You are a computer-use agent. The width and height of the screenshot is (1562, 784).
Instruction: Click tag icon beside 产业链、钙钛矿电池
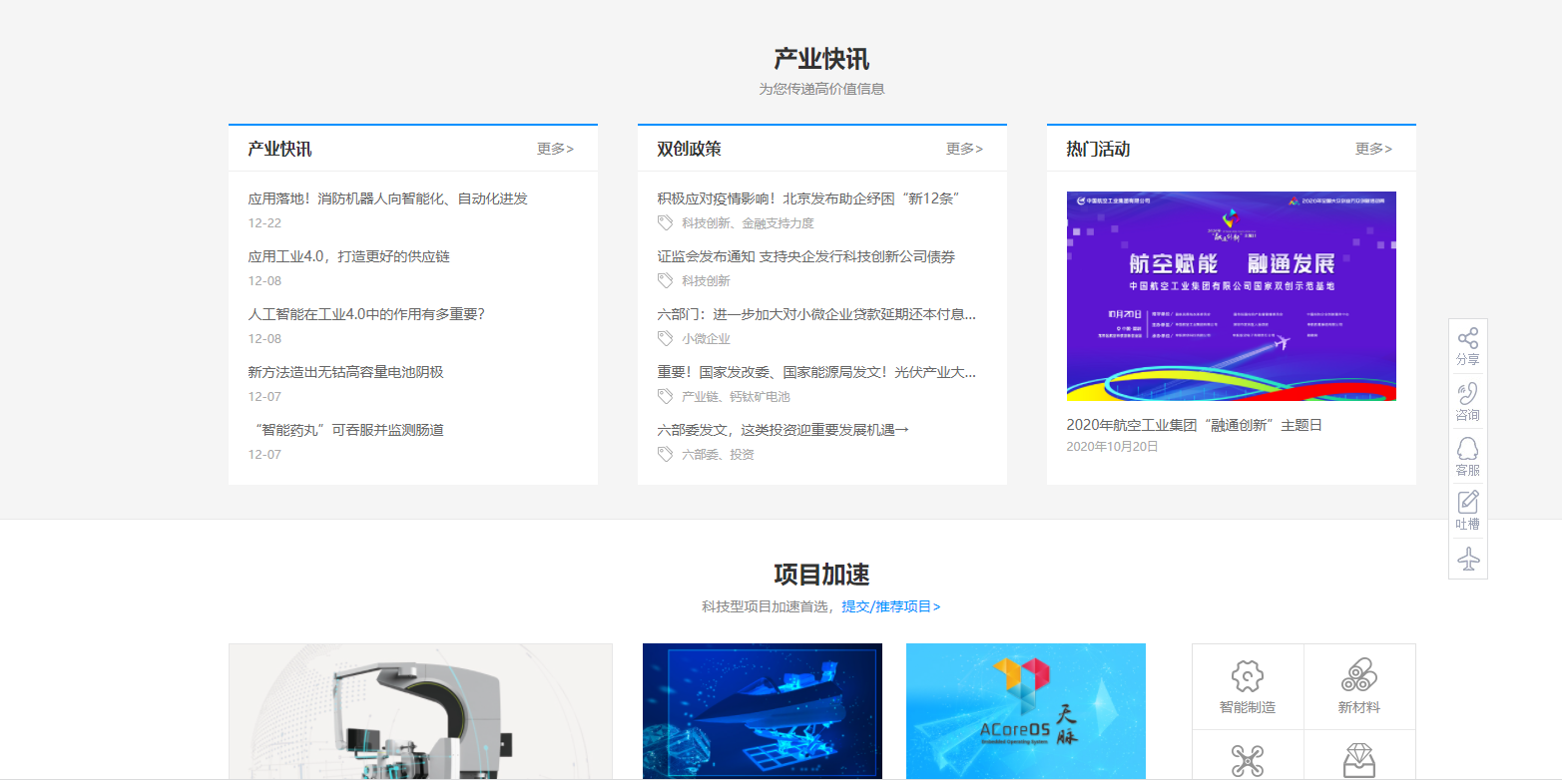click(665, 396)
